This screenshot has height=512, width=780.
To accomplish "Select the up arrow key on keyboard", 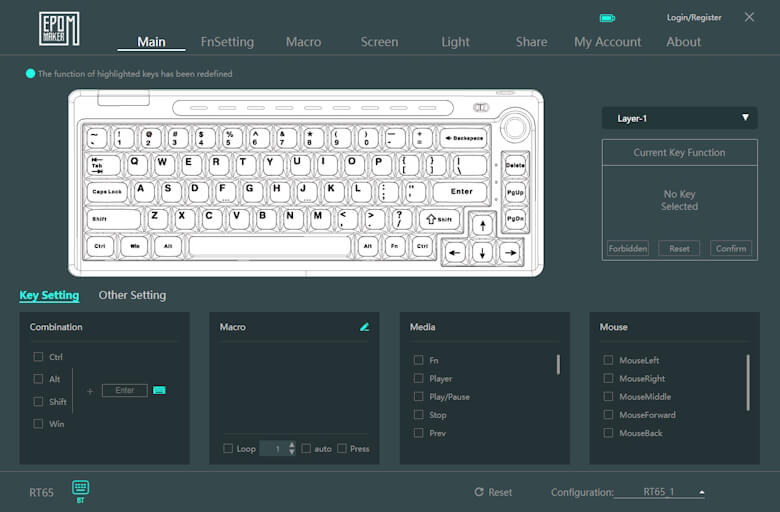I will point(483,227).
